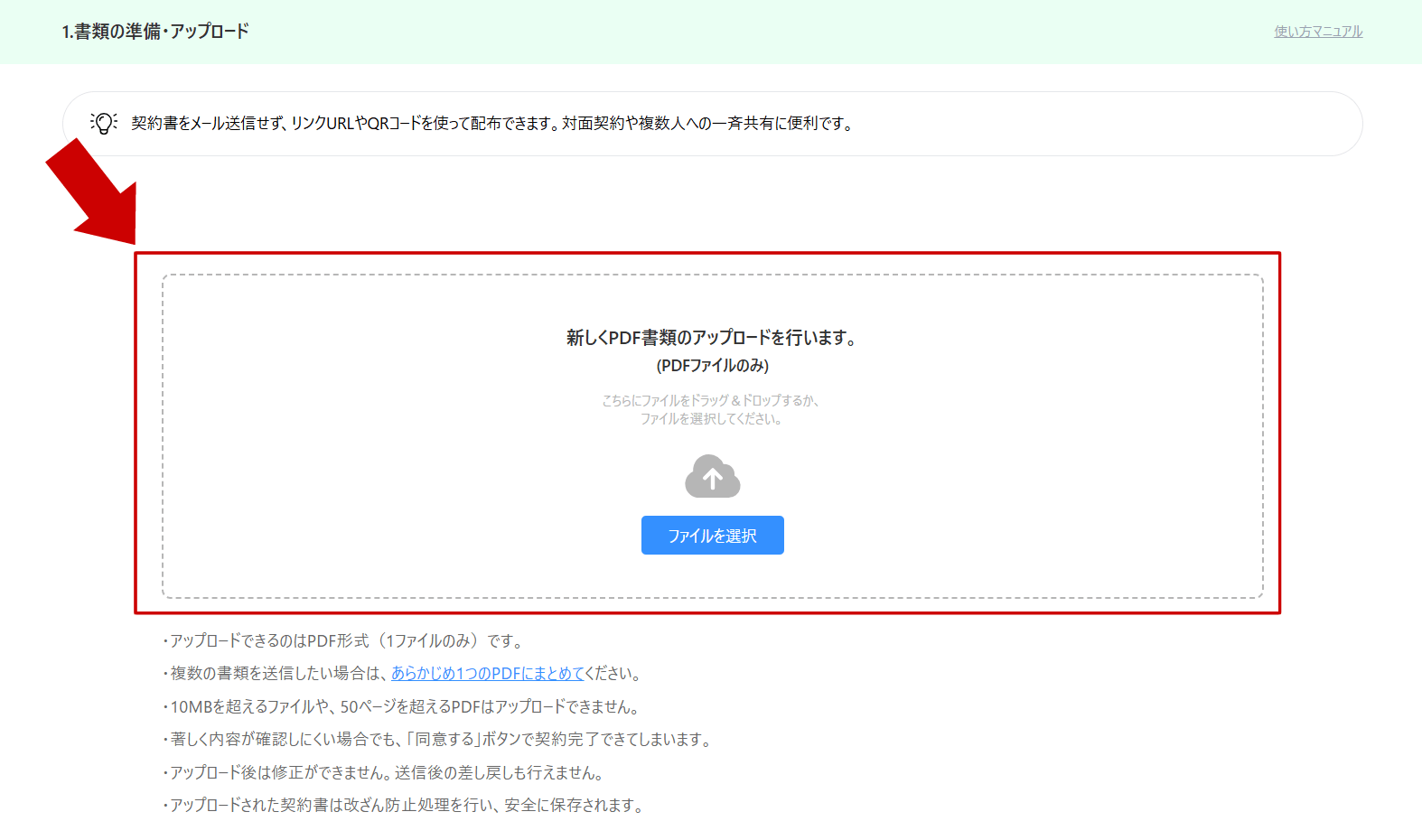Click the note about 「同意する」ボタン
The height and width of the screenshot is (840, 1422).
pyautogui.click(x=438, y=740)
